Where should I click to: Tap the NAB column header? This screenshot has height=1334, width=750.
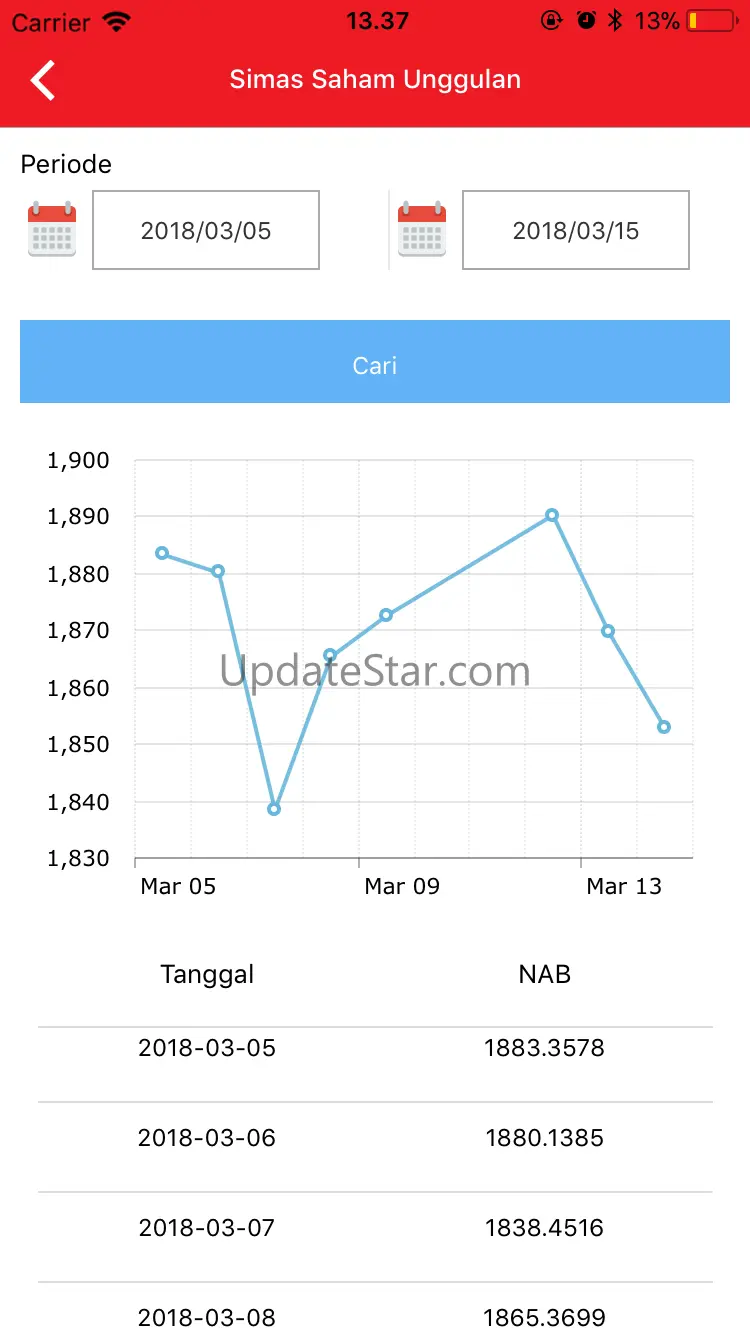[x=544, y=974]
